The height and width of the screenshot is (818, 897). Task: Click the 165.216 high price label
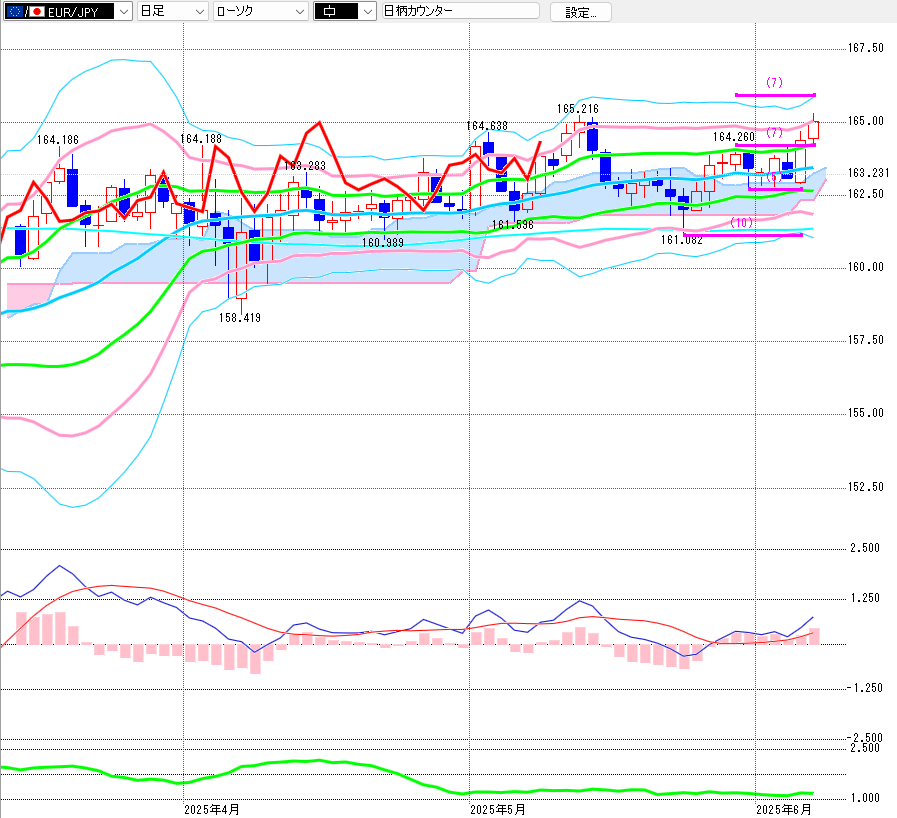coord(578,109)
